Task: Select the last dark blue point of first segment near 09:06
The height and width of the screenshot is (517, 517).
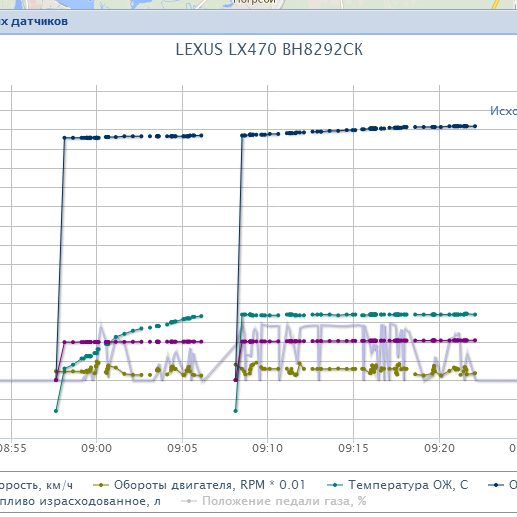Action: [201, 135]
